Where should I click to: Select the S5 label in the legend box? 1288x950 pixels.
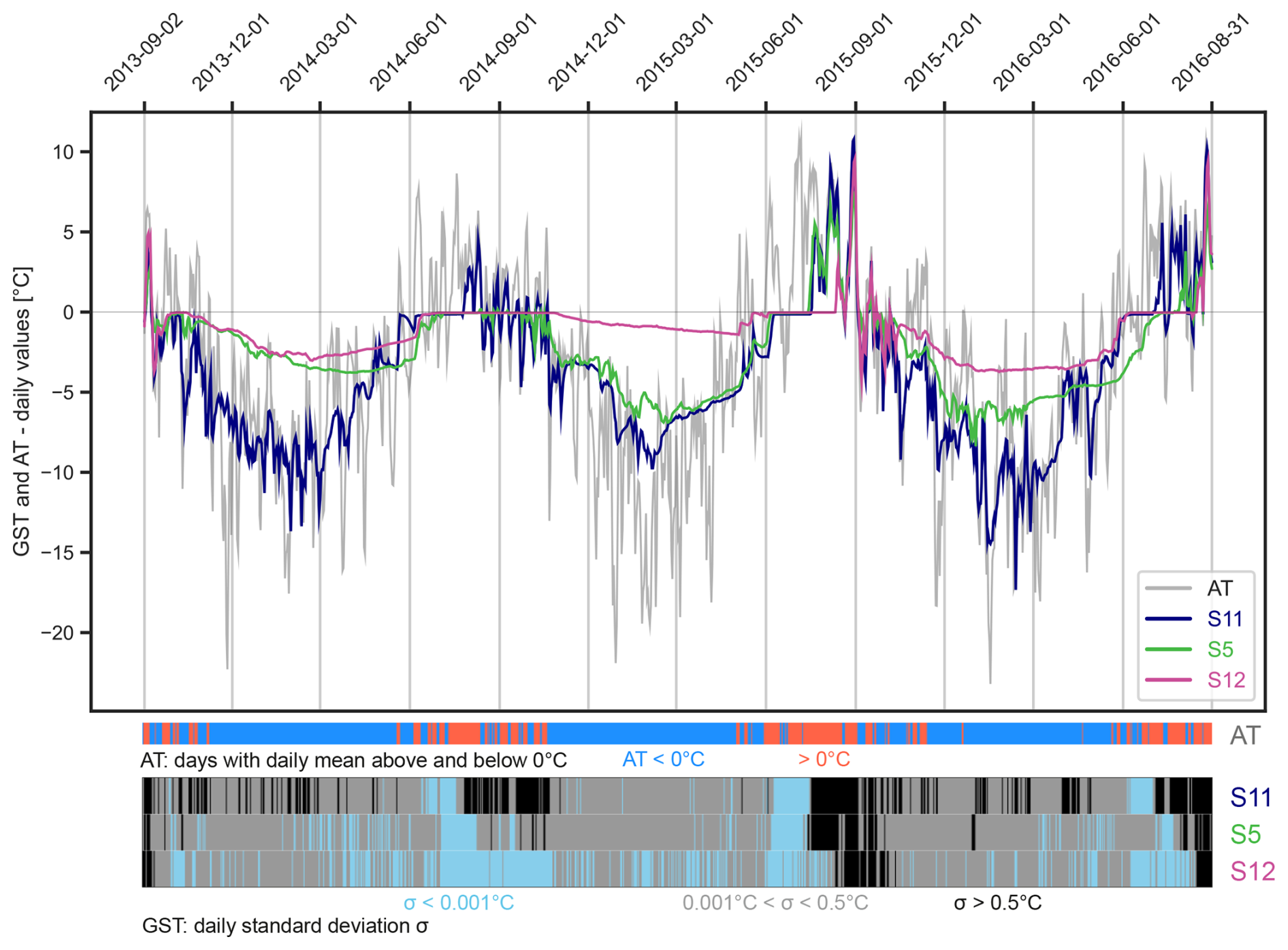1220,650
